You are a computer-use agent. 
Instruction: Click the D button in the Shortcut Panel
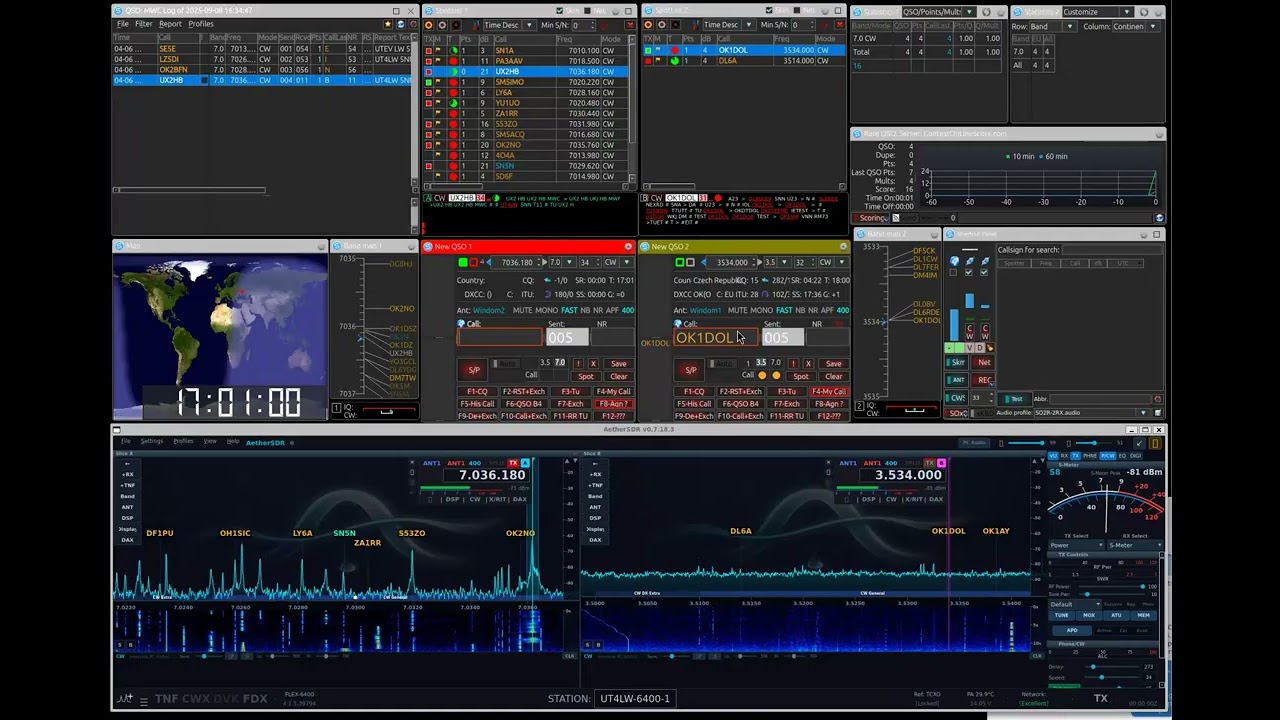tap(978, 348)
